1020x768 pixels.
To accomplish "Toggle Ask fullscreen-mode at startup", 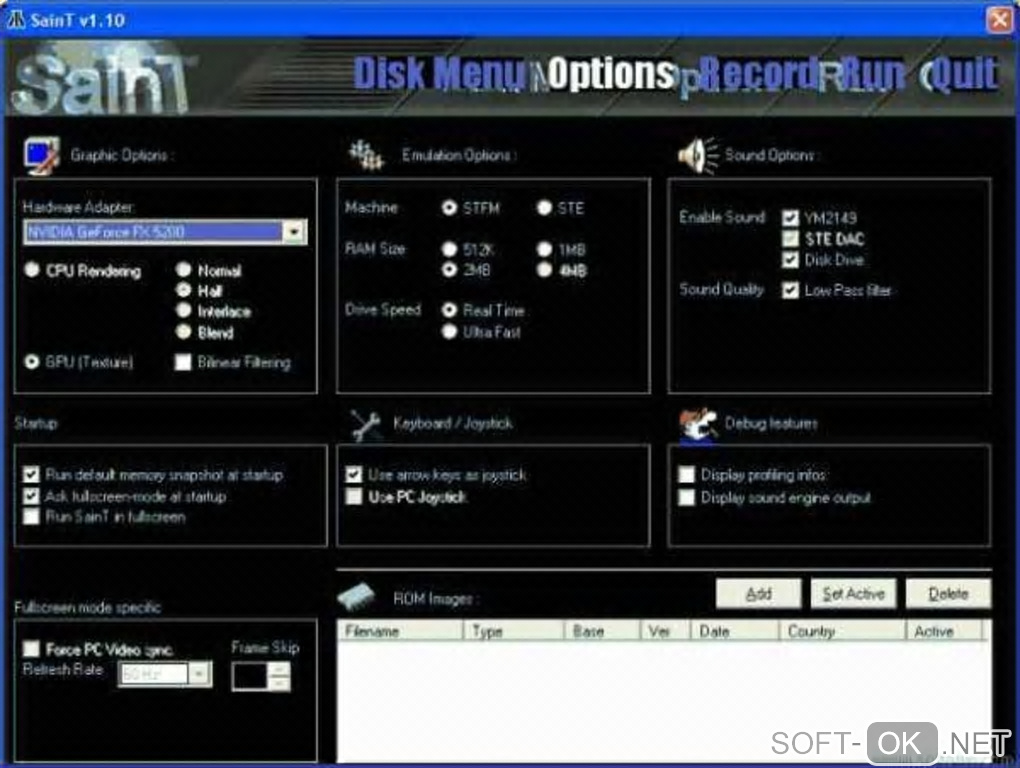I will coord(31,496).
